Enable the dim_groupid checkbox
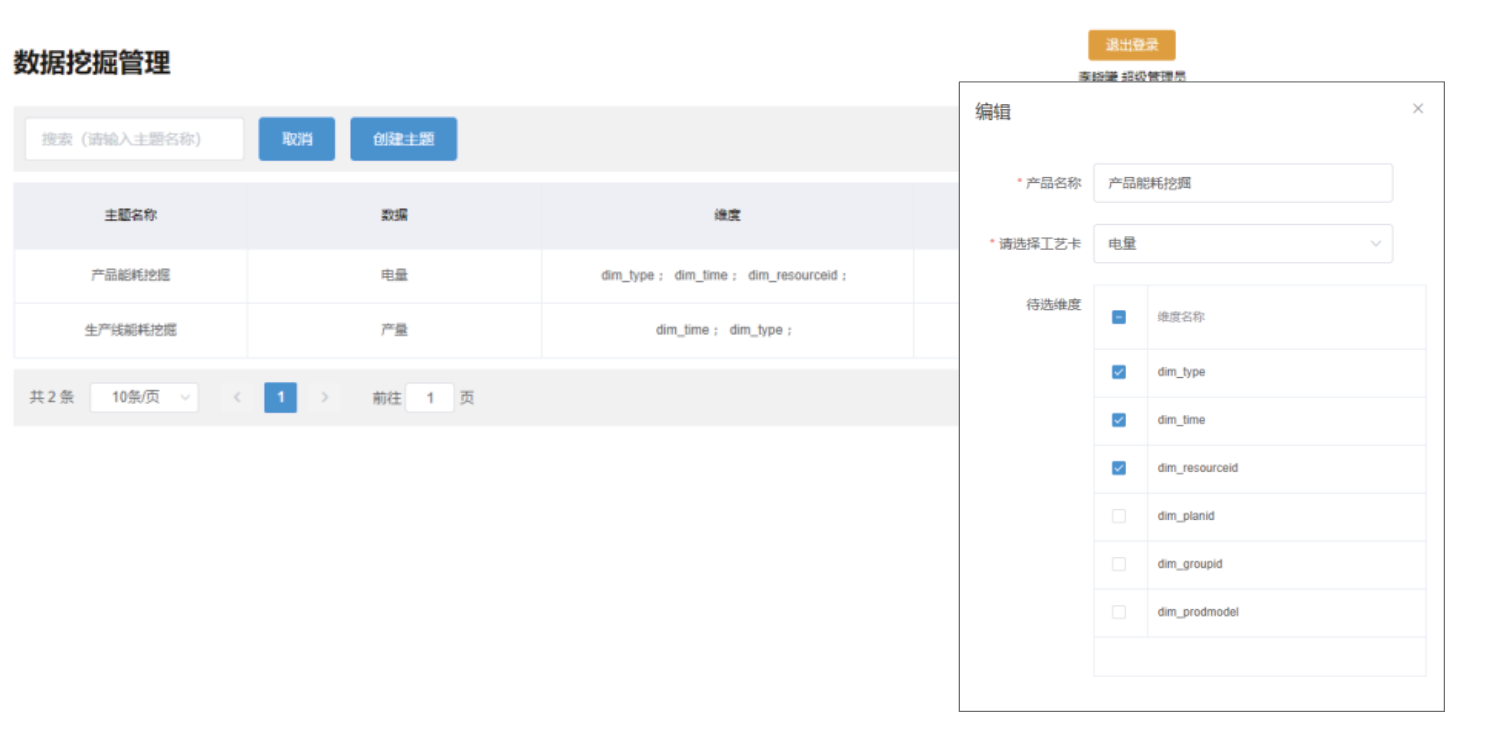The height and width of the screenshot is (730, 1495). pos(1119,564)
